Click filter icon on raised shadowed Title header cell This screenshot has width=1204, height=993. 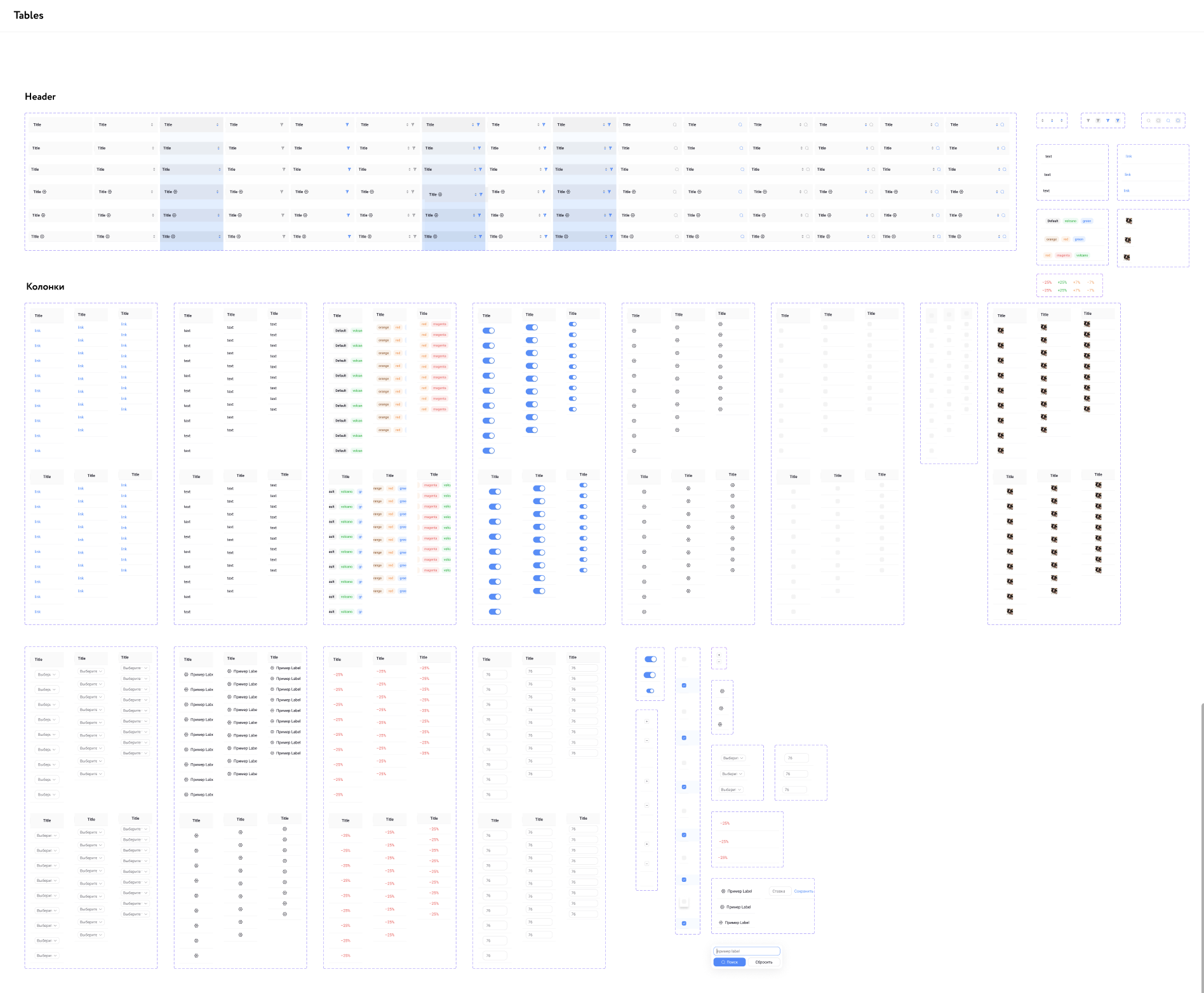click(481, 194)
